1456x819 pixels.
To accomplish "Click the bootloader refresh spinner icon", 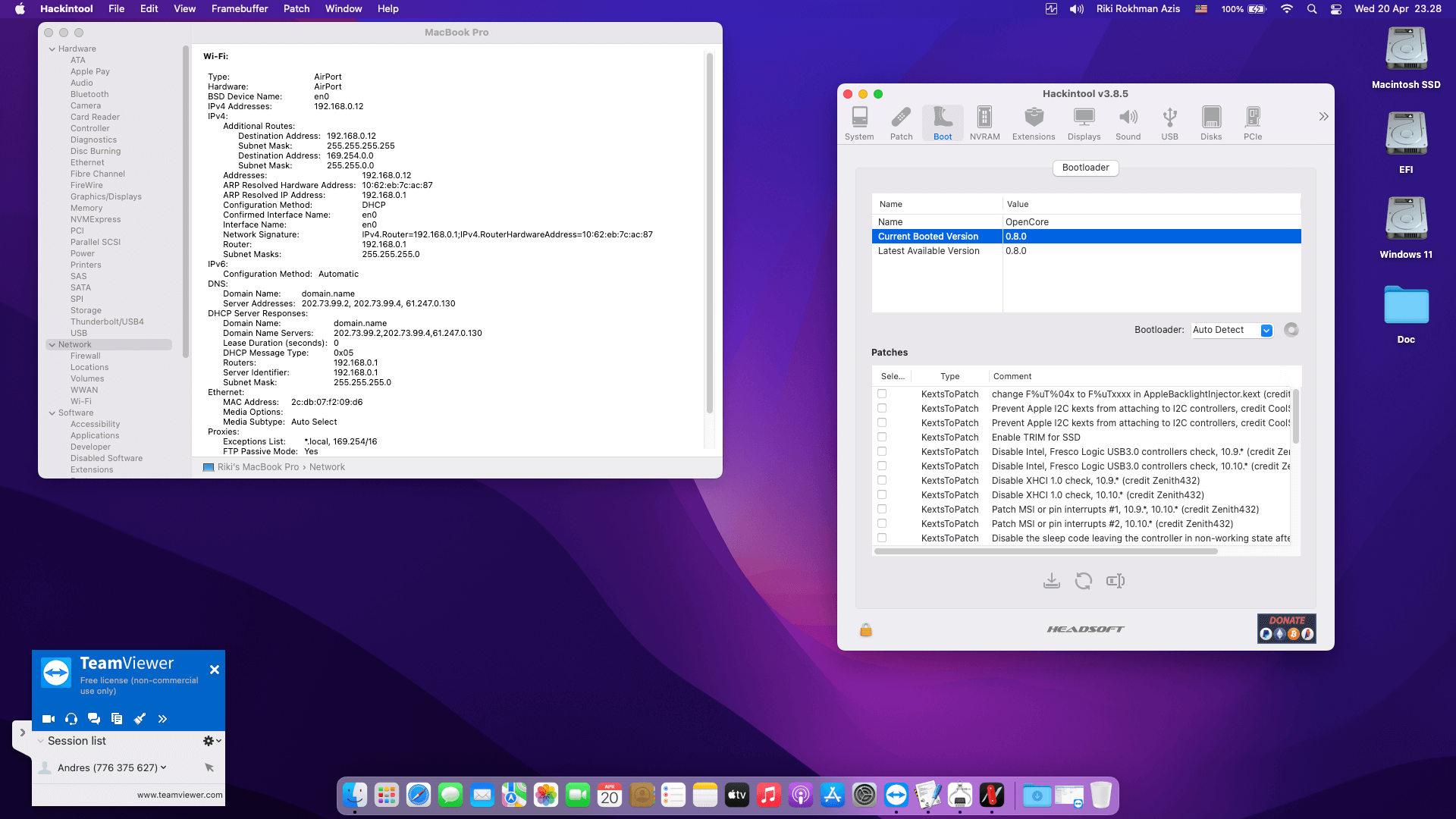I will click(1291, 330).
